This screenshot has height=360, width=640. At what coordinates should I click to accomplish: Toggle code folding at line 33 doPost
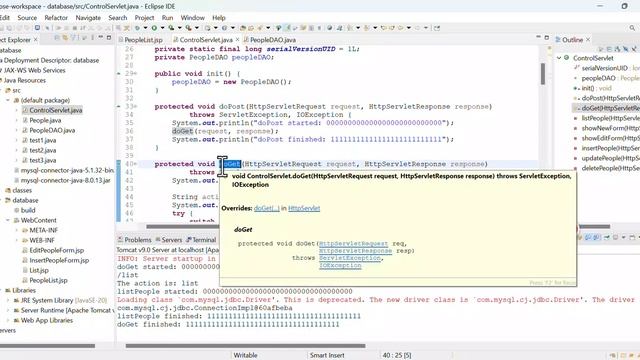pos(136,106)
